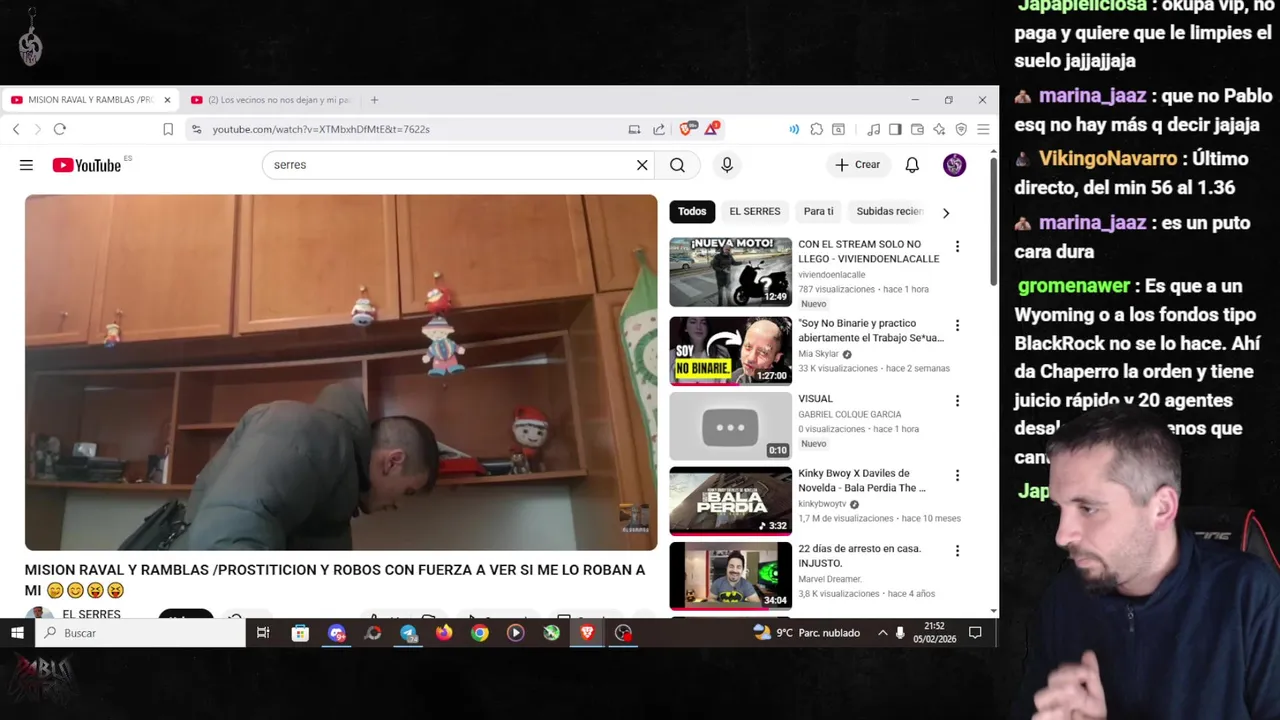This screenshot has height=720, width=1280.
Task: Open the browser main menu
Action: (983, 129)
